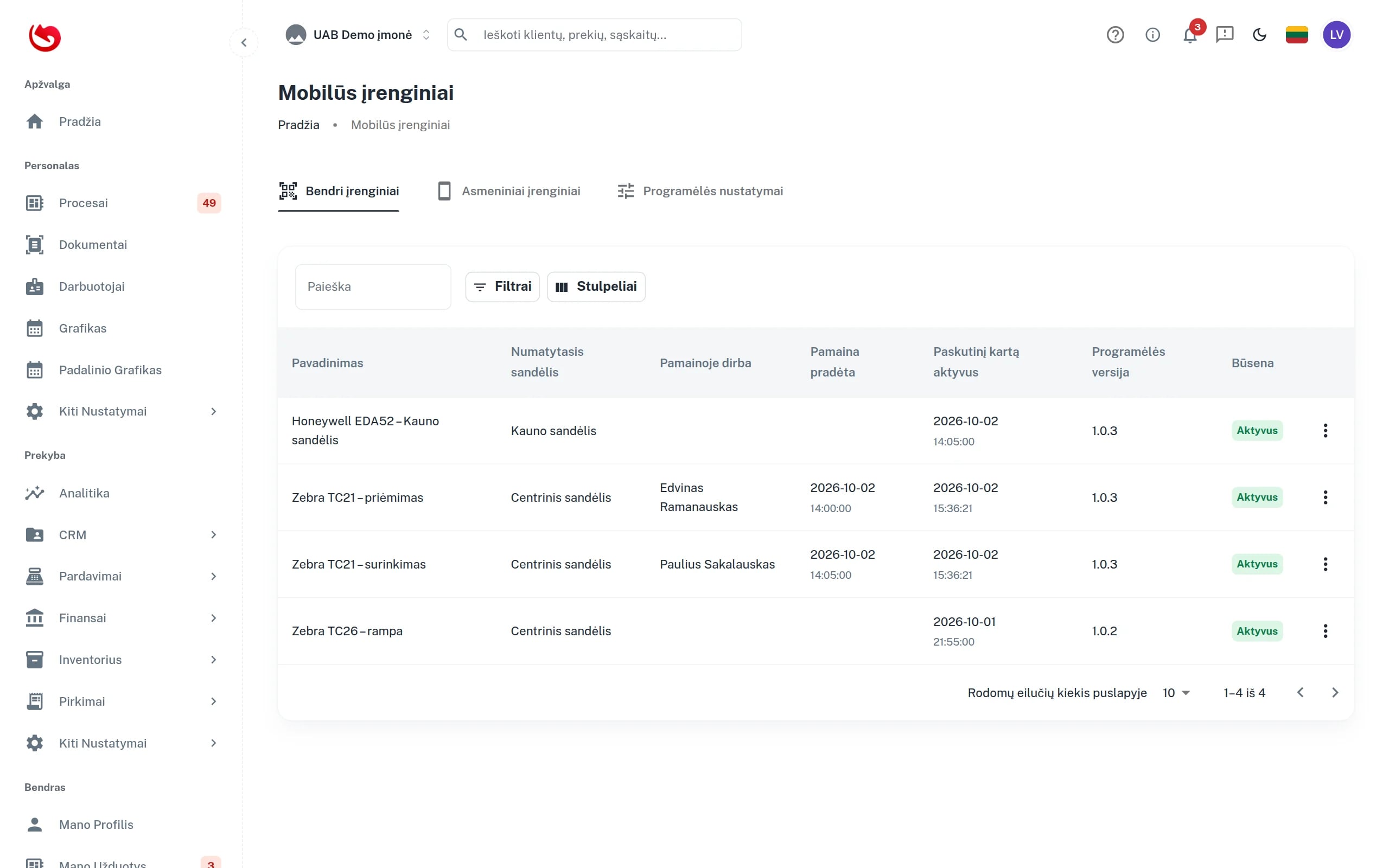
Task: Open Dokumentai in sidebar
Action: [122, 245]
